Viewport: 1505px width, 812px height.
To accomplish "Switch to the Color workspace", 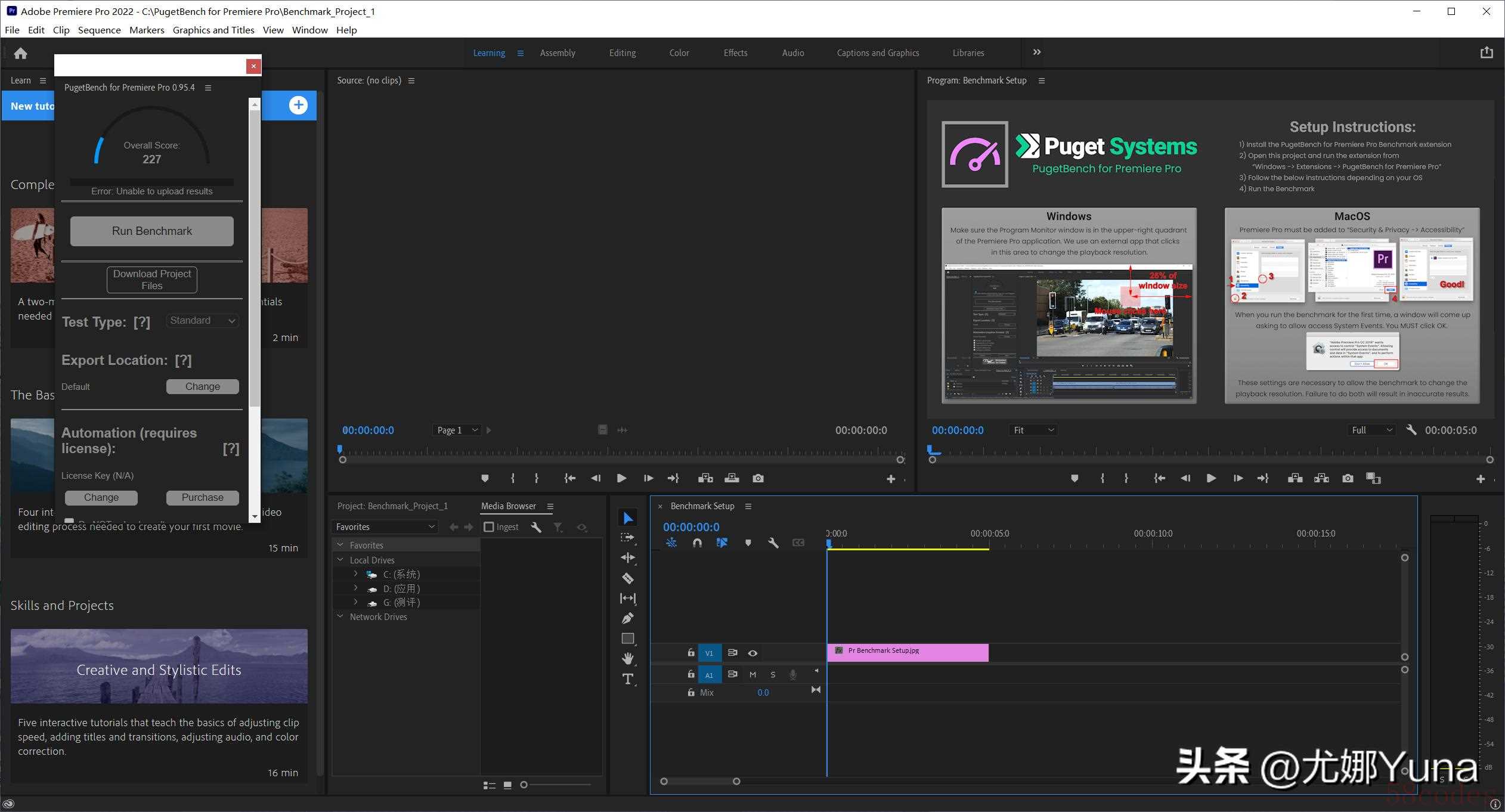I will tap(679, 53).
